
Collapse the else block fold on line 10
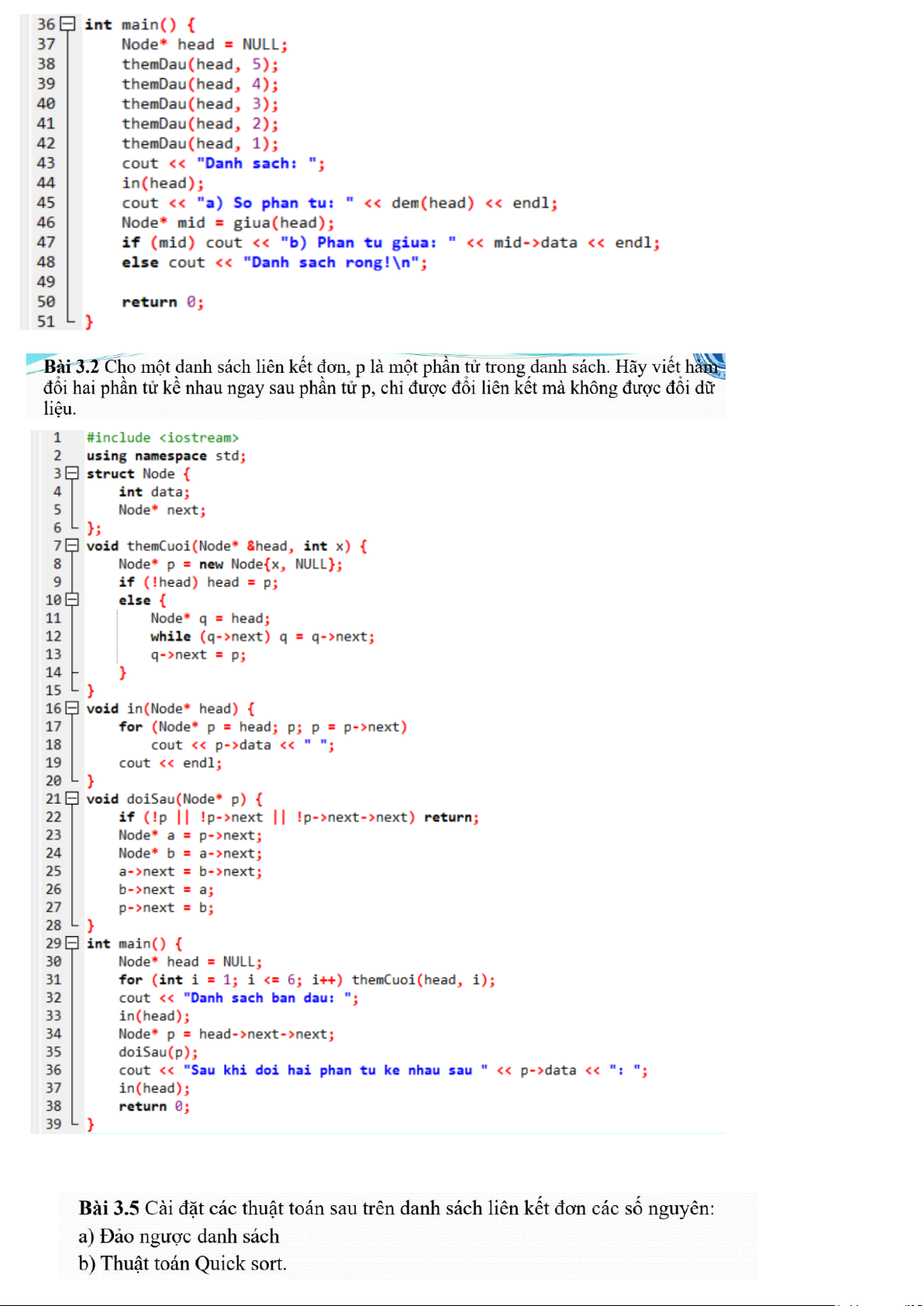click(x=72, y=599)
